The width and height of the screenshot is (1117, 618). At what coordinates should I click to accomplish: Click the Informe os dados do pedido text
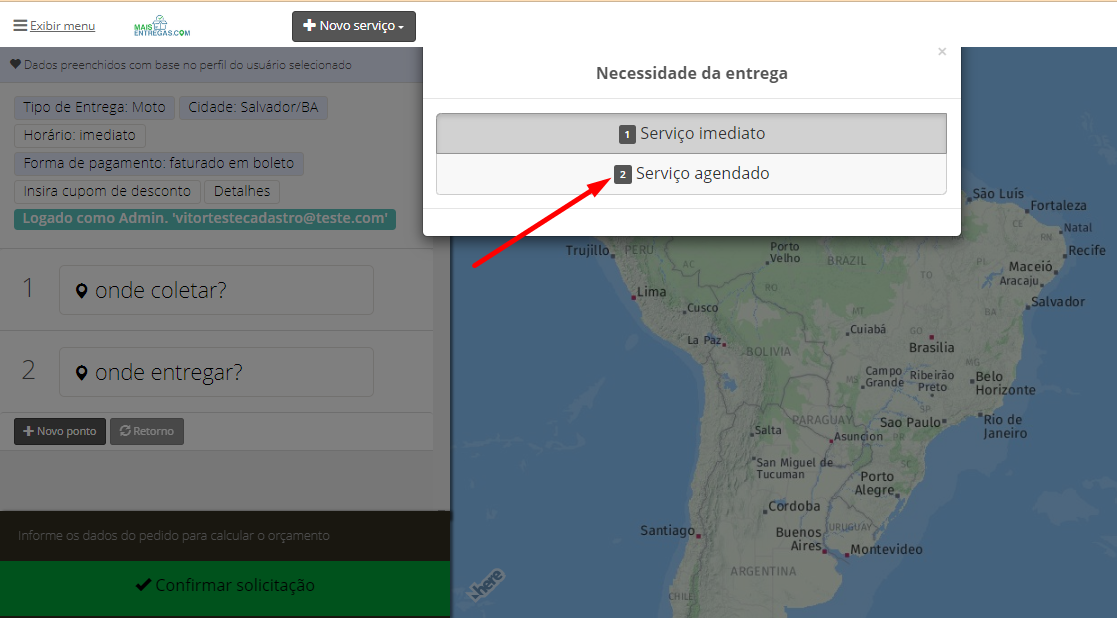point(174,535)
